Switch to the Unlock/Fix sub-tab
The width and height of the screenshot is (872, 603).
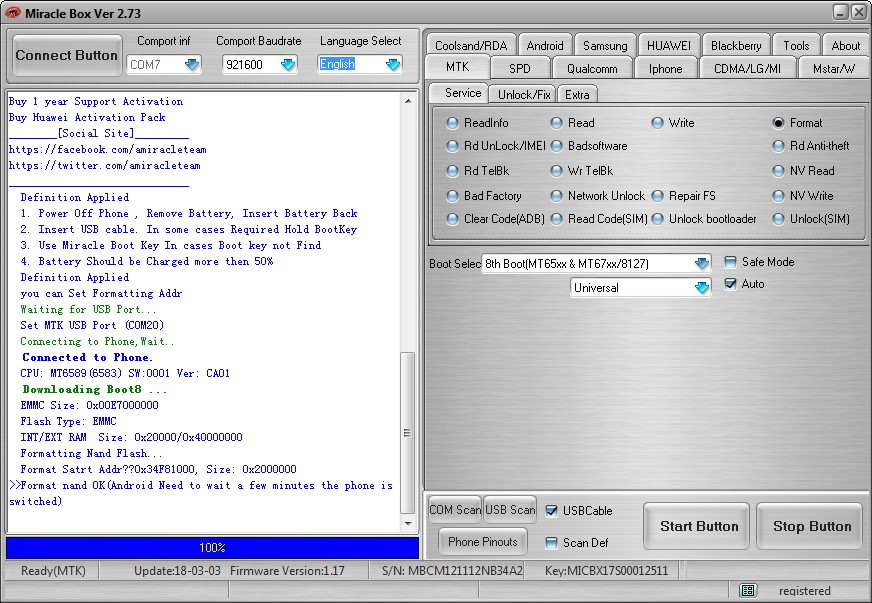(524, 95)
